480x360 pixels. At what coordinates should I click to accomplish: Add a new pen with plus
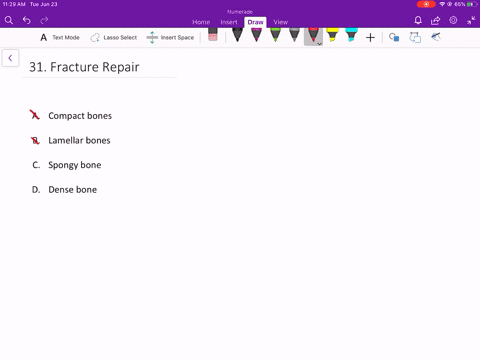[x=370, y=38]
